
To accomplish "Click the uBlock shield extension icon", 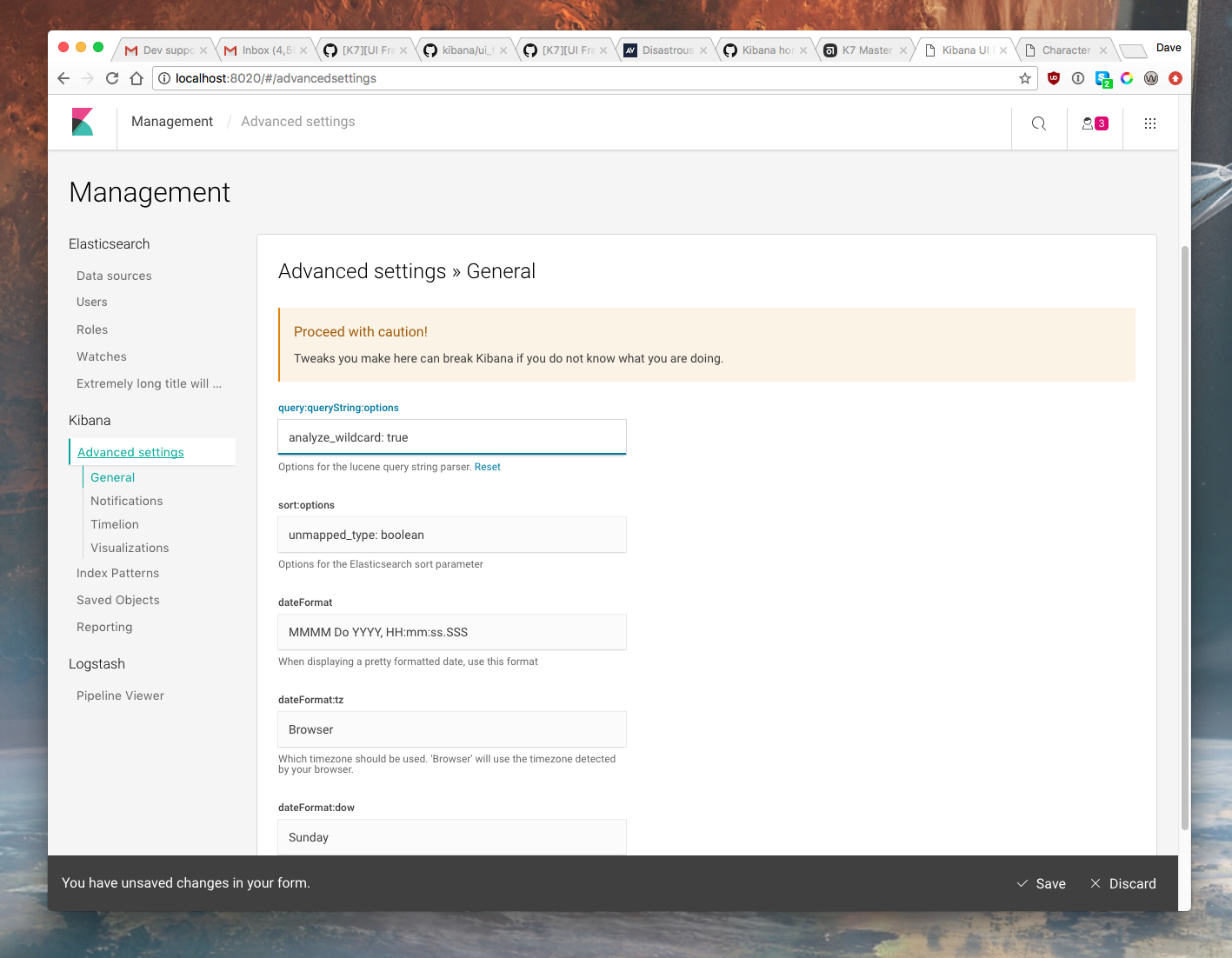I will pos(1054,78).
